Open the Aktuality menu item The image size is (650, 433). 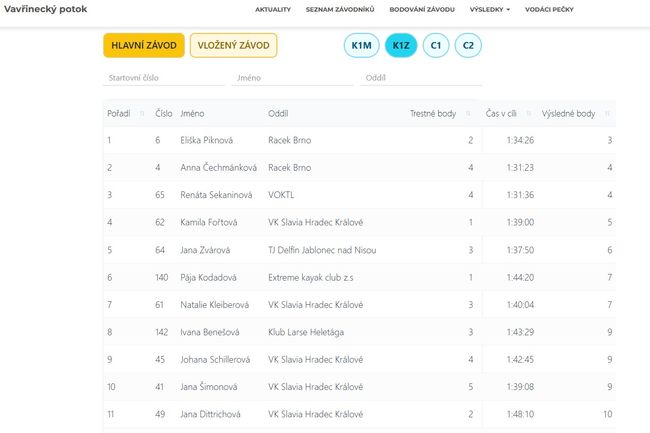coord(273,9)
